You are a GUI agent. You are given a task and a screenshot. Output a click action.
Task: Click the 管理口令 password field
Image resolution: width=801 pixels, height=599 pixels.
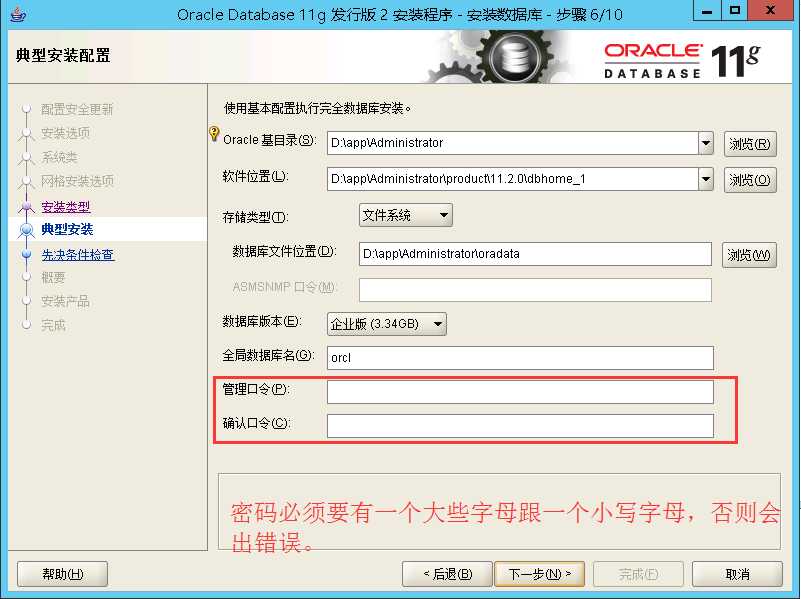click(520, 392)
